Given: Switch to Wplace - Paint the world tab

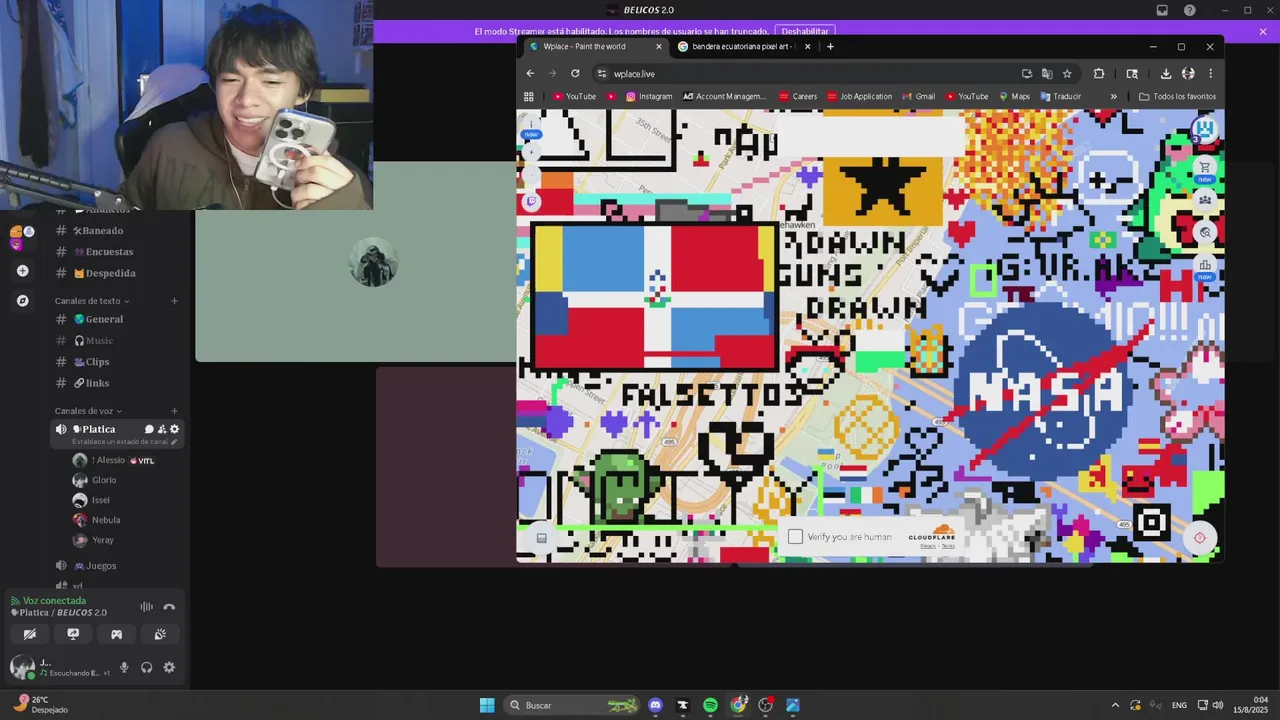Looking at the screenshot, I should [x=595, y=46].
